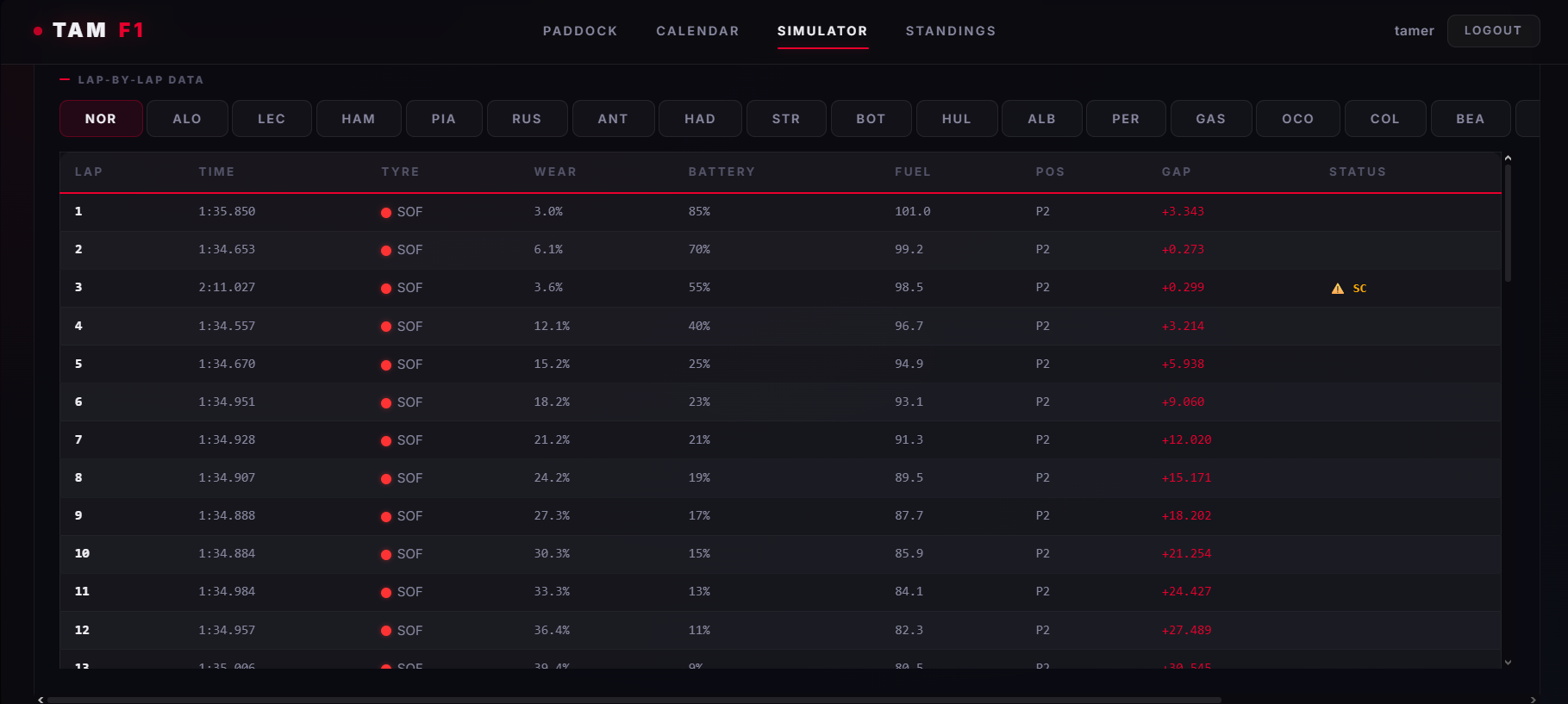The height and width of the screenshot is (704, 1568).
Task: Click the BATTERY column header
Action: click(721, 171)
